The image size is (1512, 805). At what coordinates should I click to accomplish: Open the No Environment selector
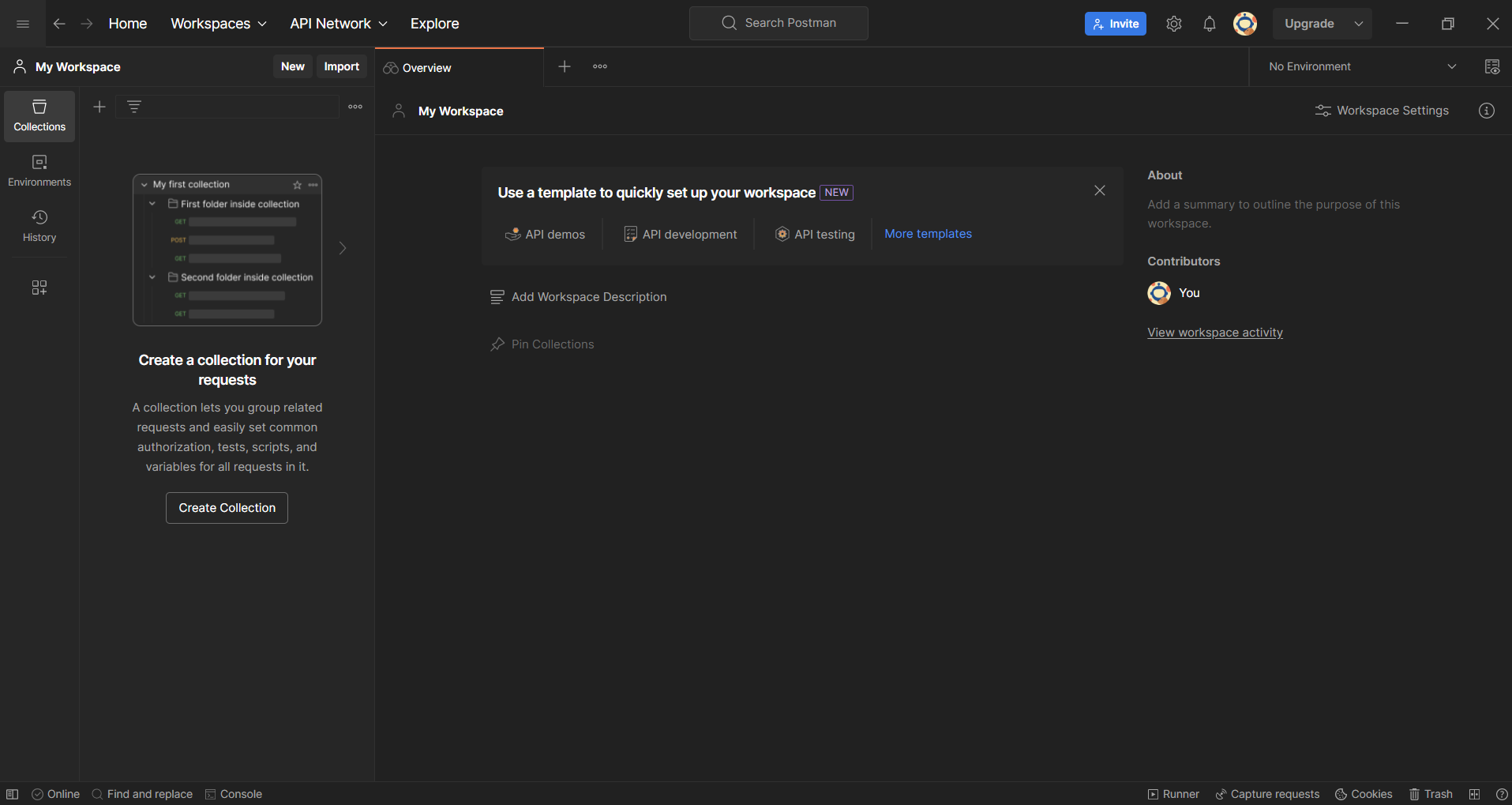tap(1362, 66)
